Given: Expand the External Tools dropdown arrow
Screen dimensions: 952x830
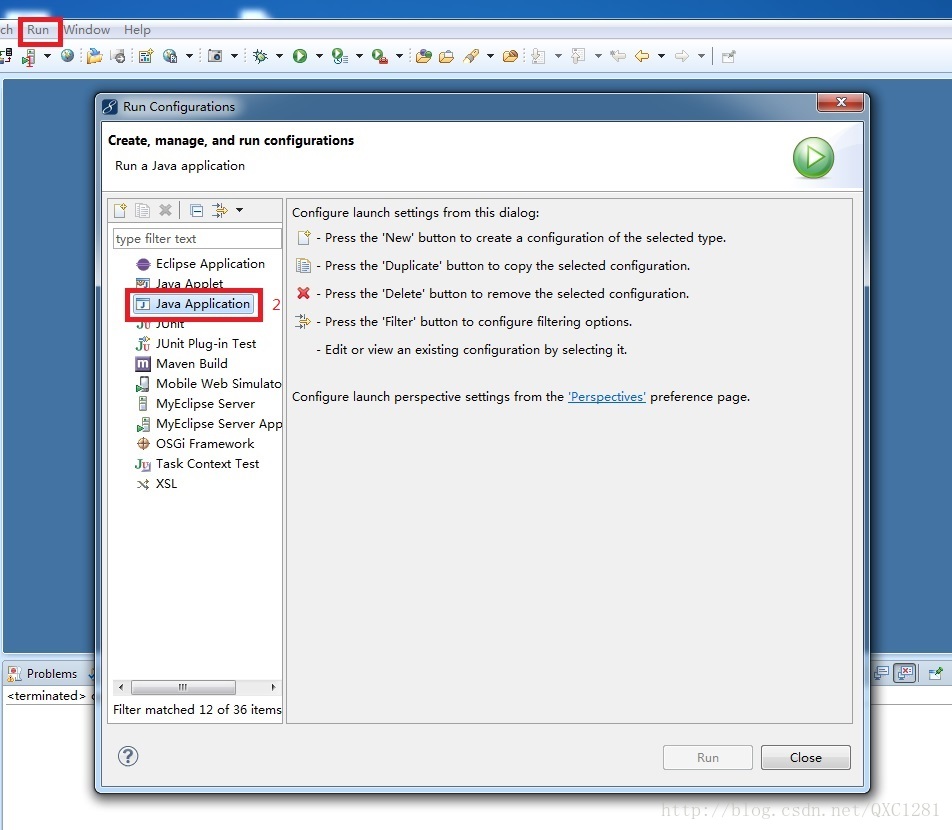Looking at the screenshot, I should 400,56.
